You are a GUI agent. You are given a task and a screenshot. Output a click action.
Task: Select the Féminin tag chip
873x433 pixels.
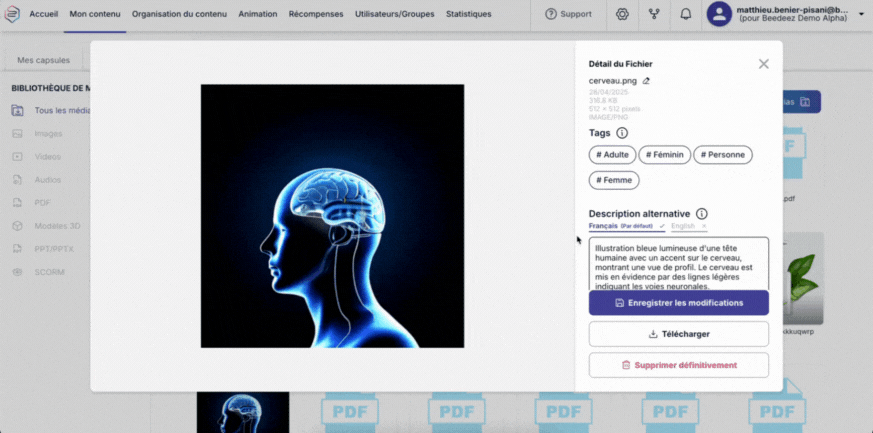(x=664, y=154)
